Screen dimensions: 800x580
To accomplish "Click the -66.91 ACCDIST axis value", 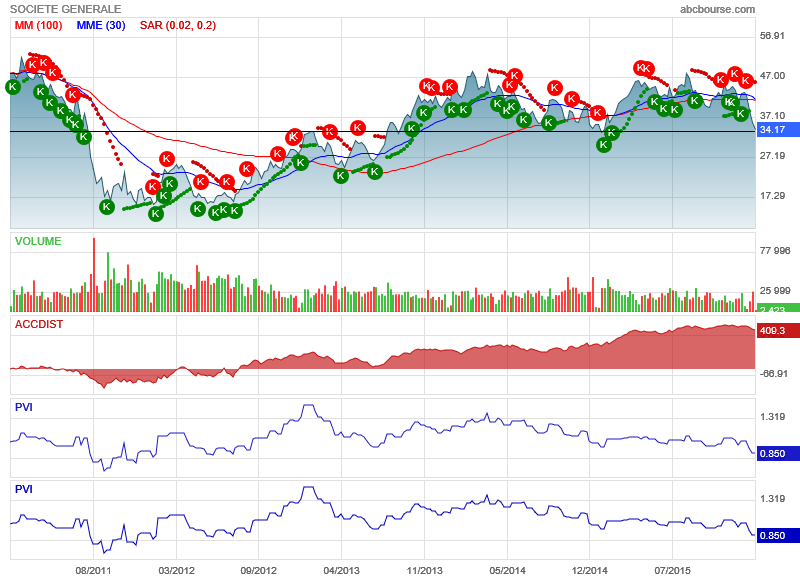I will coord(773,374).
